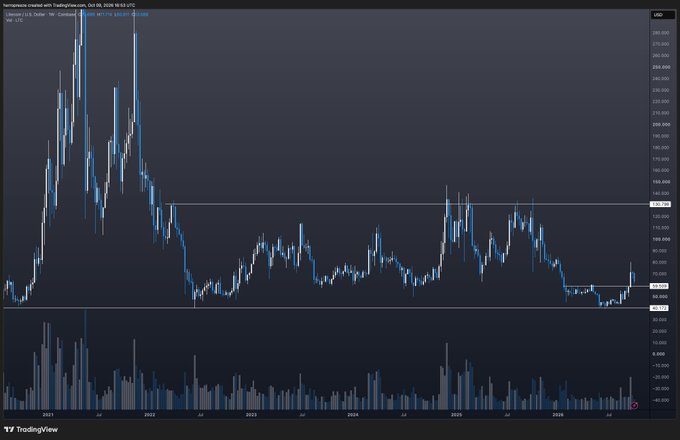Viewport: 680px width, 440px height.
Task: Click the Litecoin / U.S. Dollar symbol title
Action: pos(41,14)
